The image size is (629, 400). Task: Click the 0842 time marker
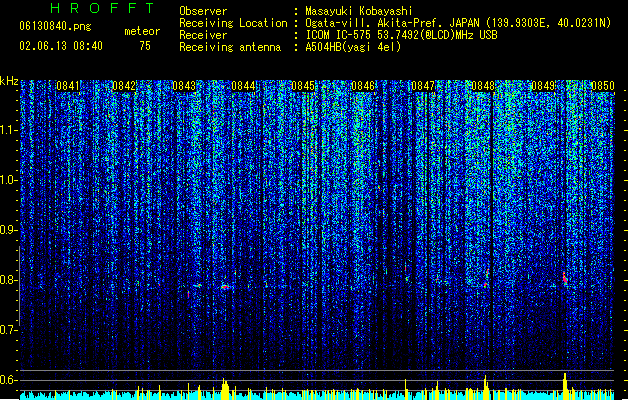point(124,86)
